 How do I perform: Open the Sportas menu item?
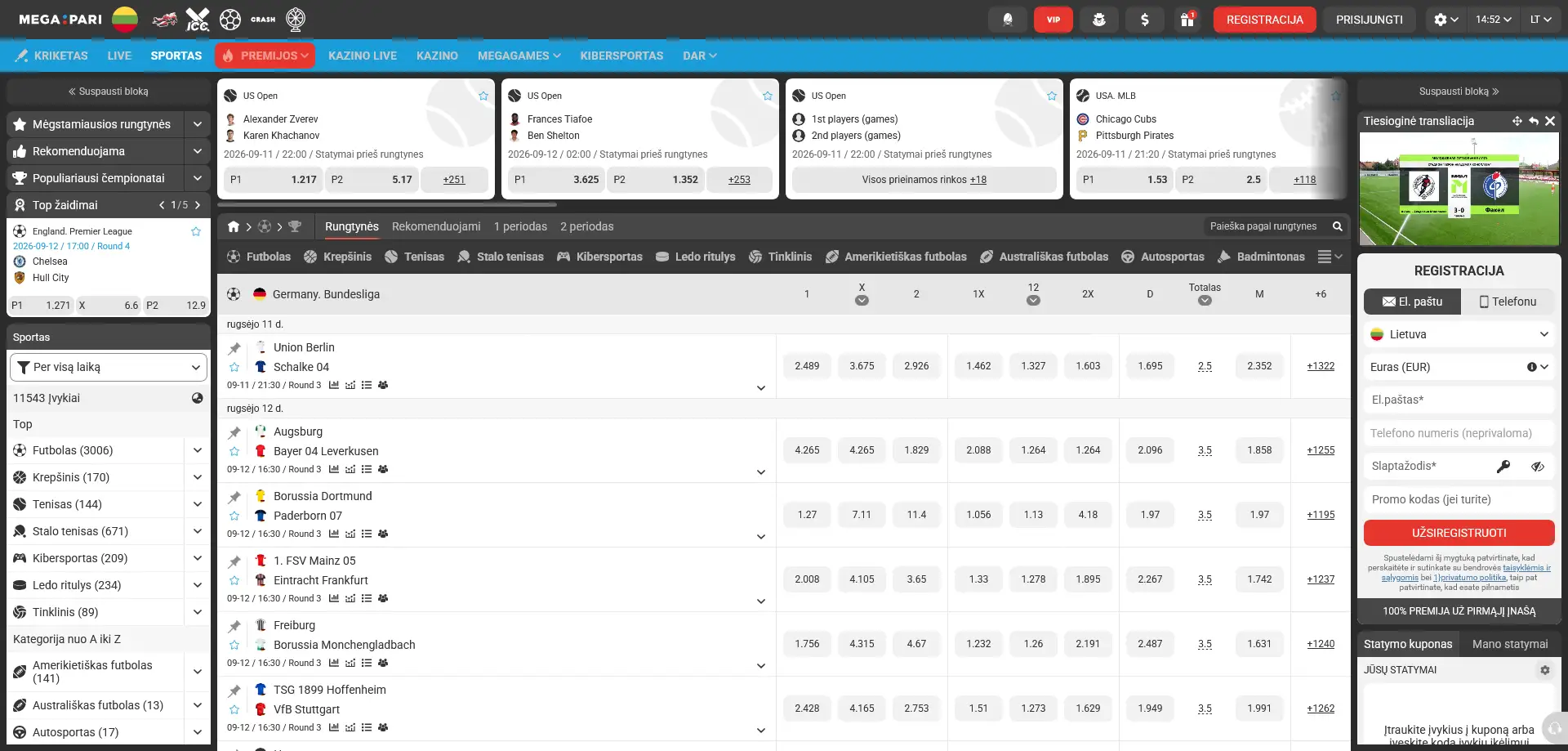[x=176, y=56]
